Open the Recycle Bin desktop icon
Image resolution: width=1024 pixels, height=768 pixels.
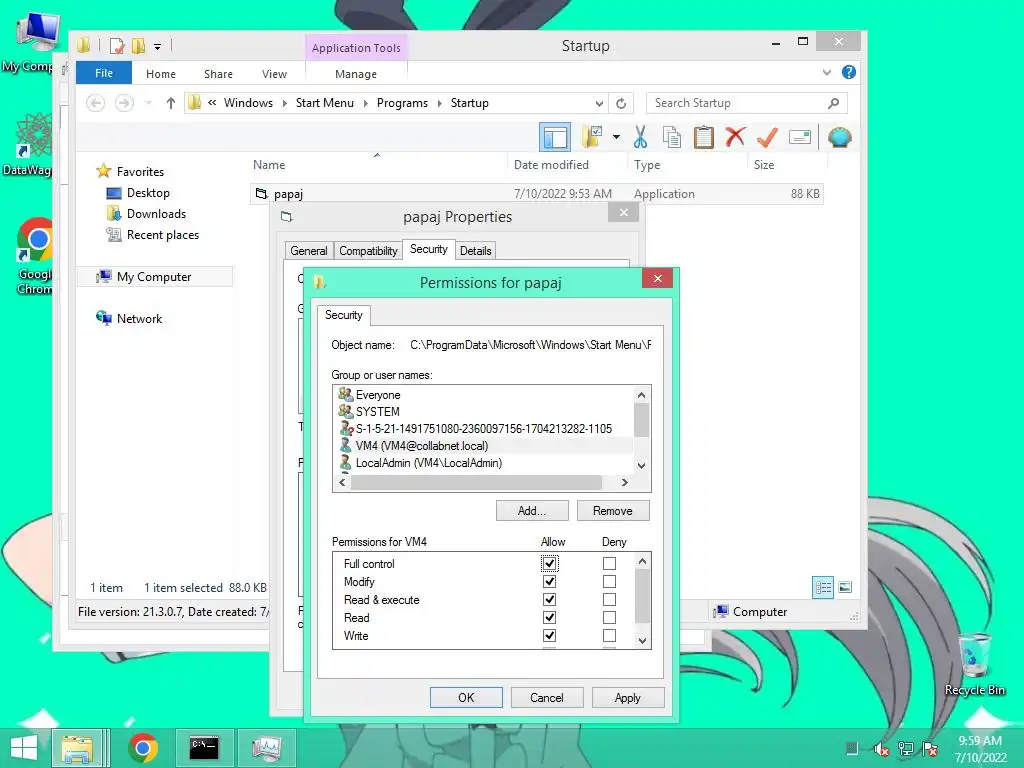[974, 663]
